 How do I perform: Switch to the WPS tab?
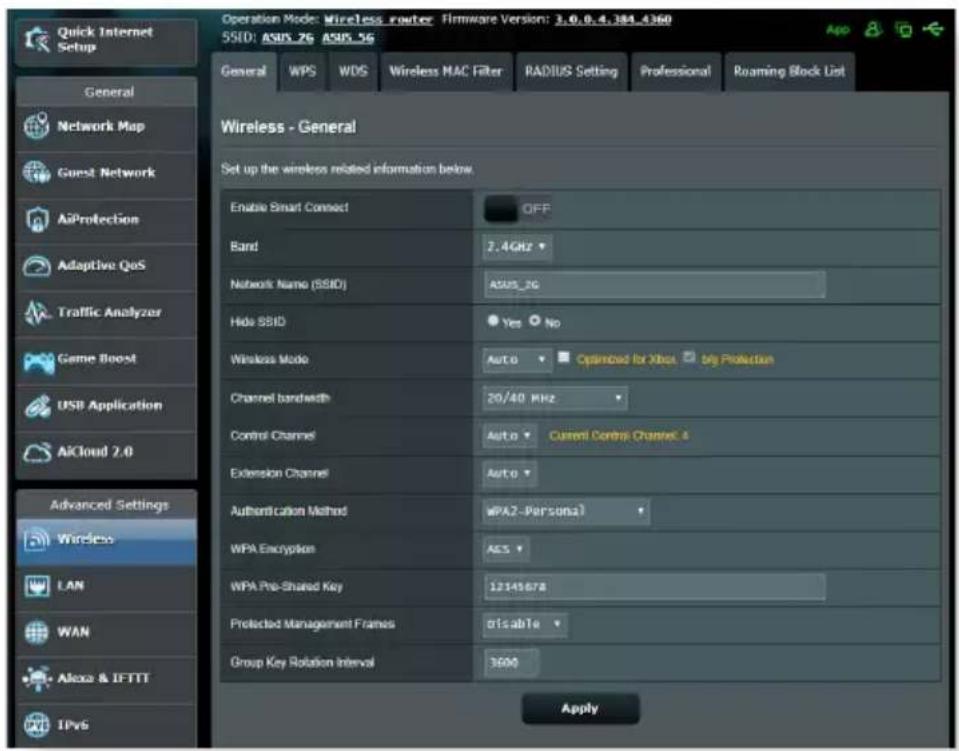[x=303, y=72]
